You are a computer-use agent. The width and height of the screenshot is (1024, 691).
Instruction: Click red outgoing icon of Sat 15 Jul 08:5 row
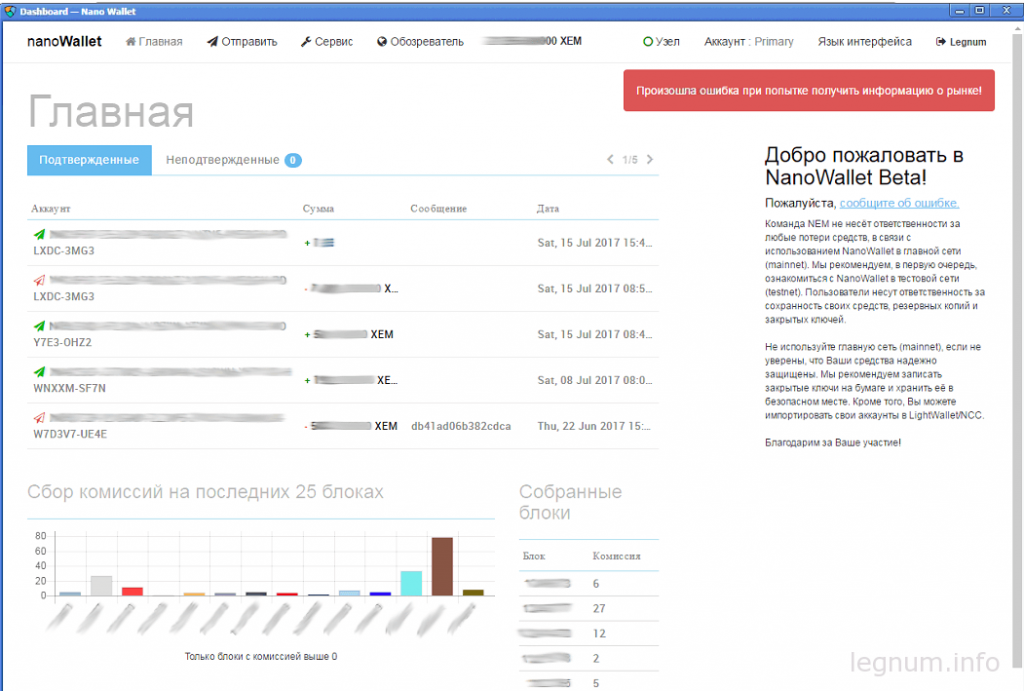(x=39, y=280)
